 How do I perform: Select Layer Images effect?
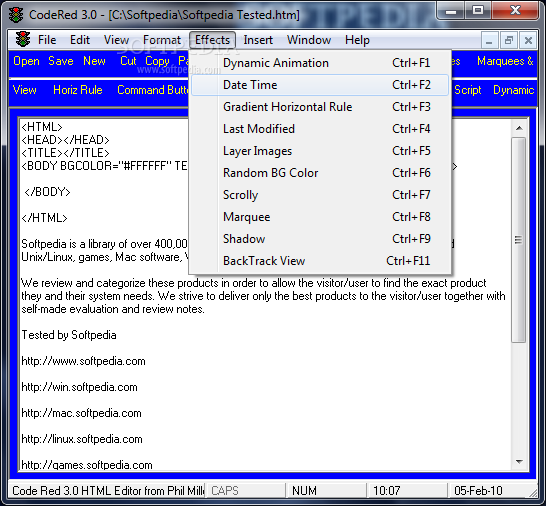320,151
